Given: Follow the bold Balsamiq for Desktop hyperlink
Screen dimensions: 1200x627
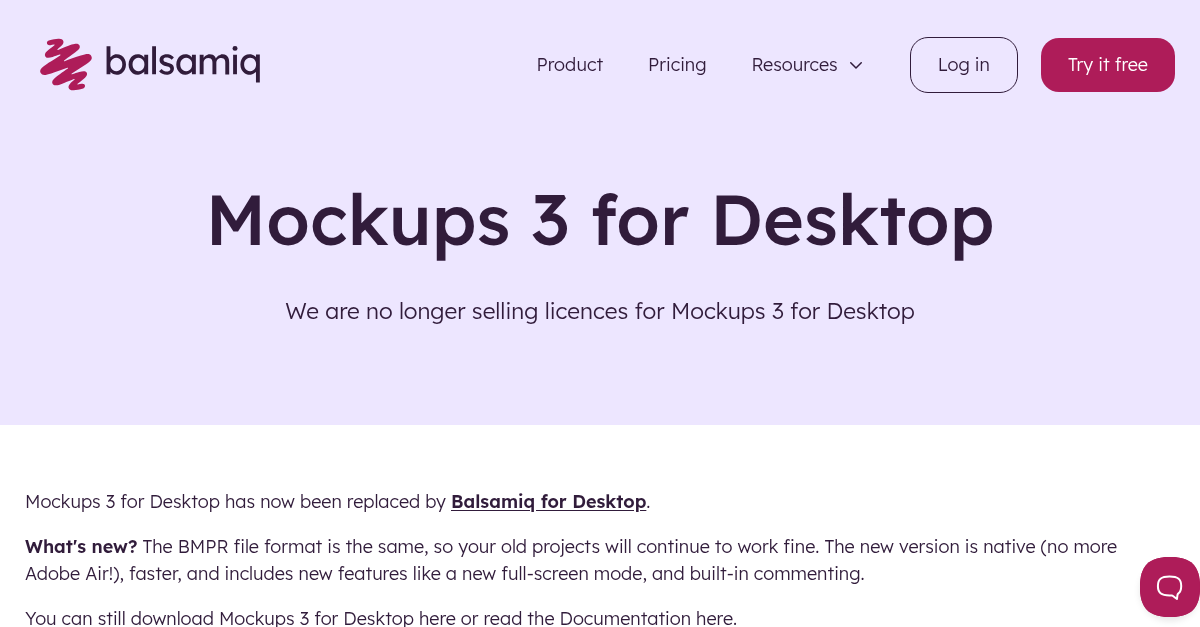Looking at the screenshot, I should [548, 501].
